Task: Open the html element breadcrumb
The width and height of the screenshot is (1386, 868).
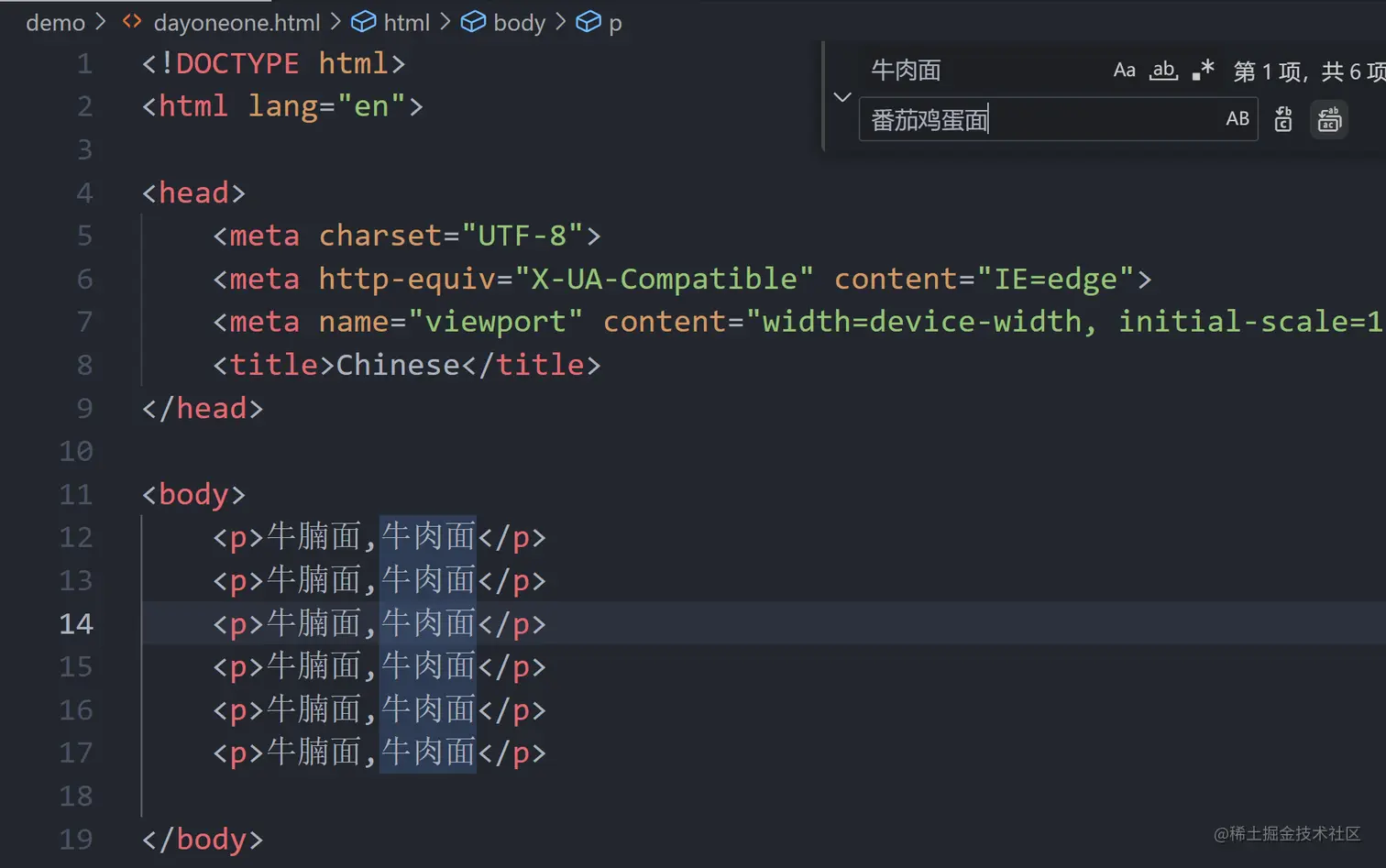Action: [x=406, y=23]
